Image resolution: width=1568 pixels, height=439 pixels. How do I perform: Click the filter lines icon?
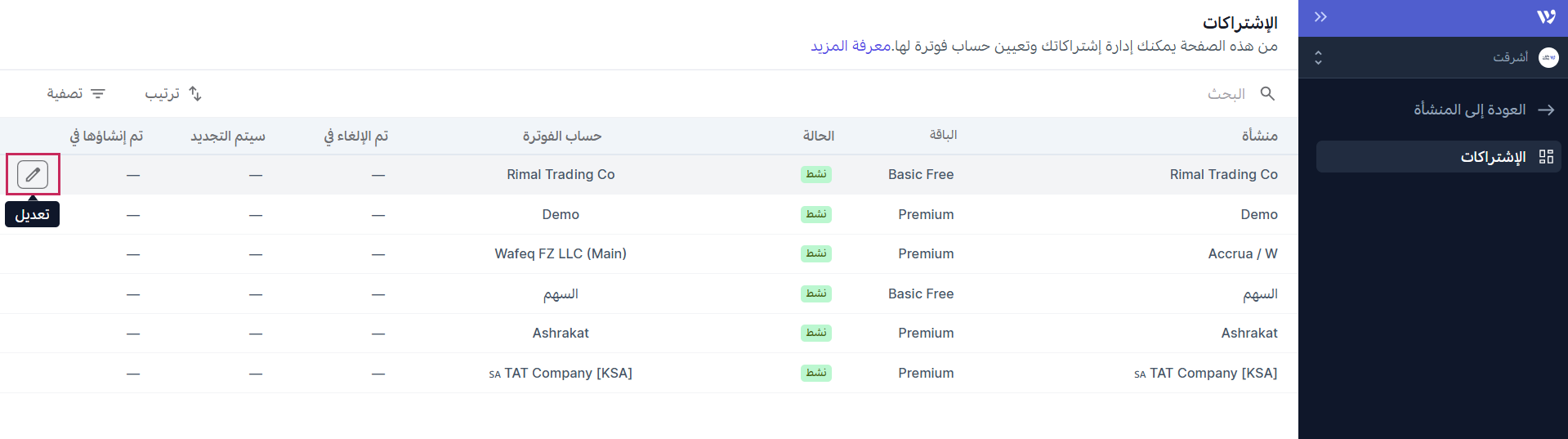click(x=98, y=93)
